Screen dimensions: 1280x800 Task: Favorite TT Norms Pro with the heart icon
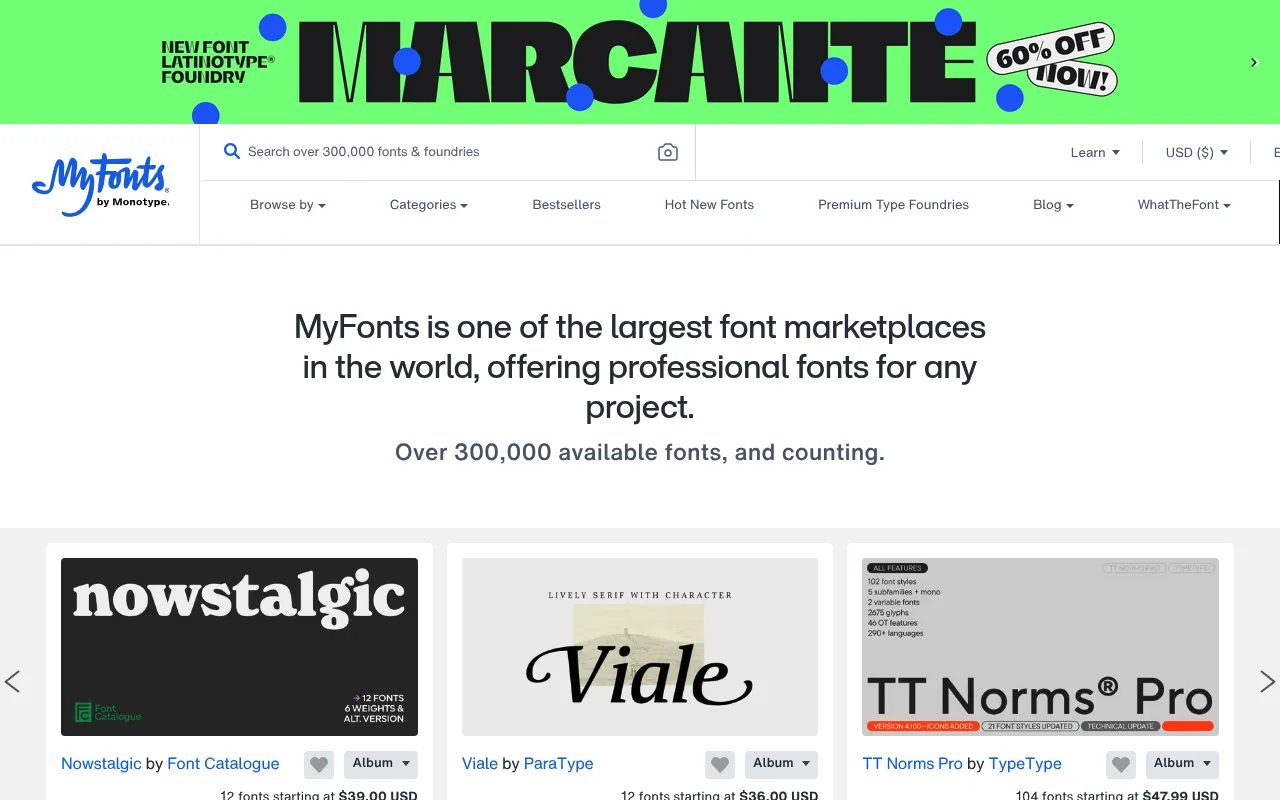(1121, 765)
